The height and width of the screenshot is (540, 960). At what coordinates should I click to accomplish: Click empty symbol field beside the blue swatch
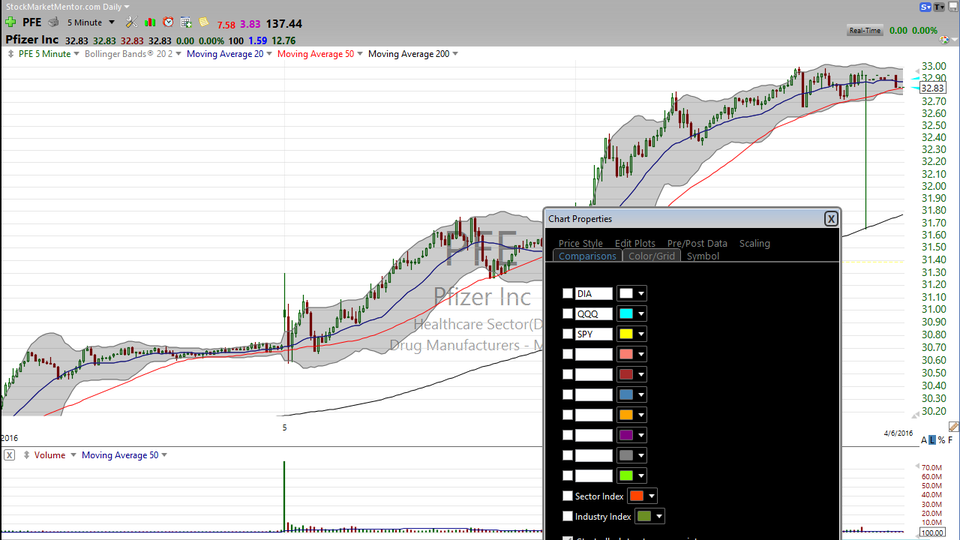(593, 395)
